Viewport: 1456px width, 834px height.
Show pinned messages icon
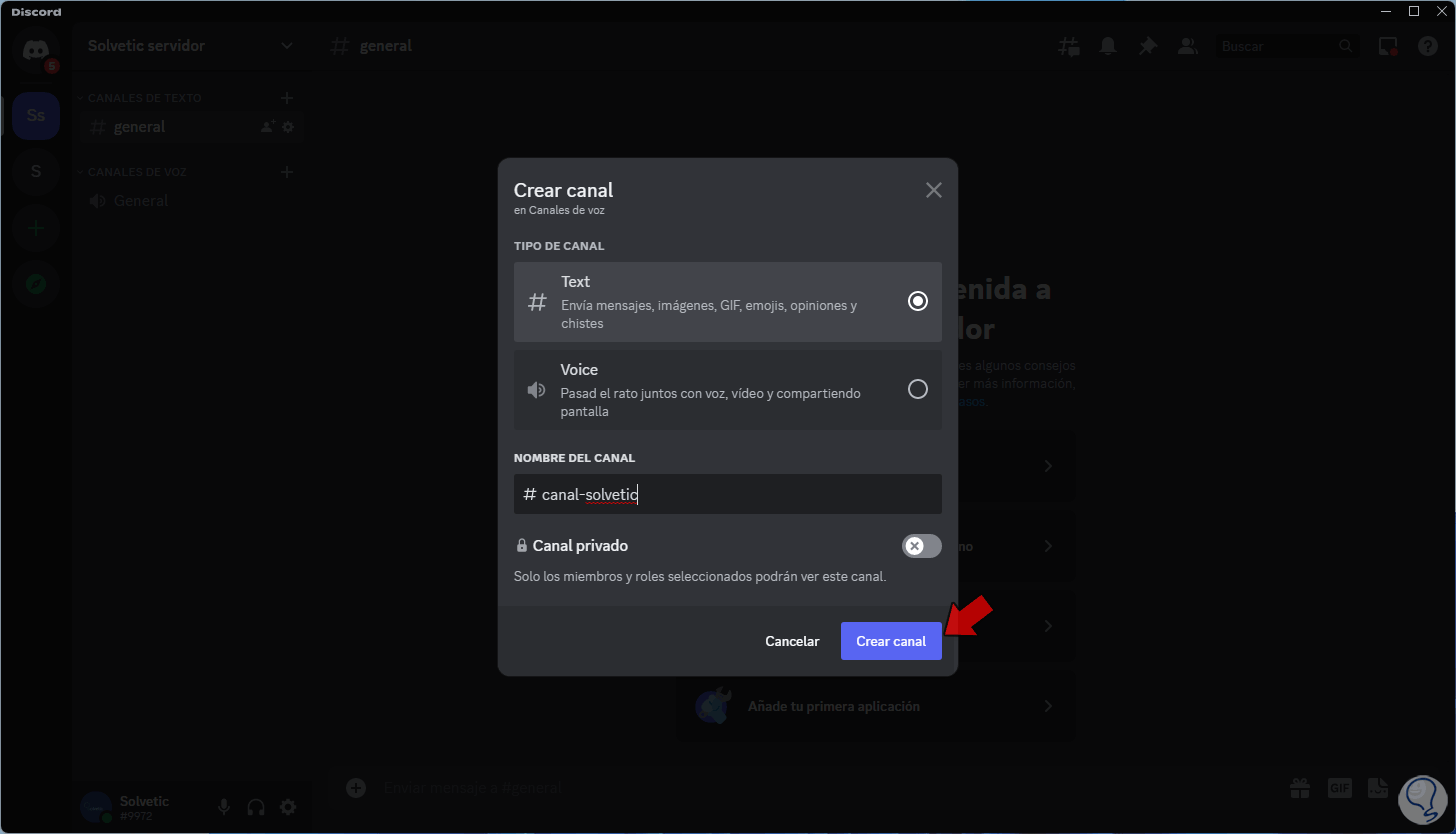click(1148, 46)
